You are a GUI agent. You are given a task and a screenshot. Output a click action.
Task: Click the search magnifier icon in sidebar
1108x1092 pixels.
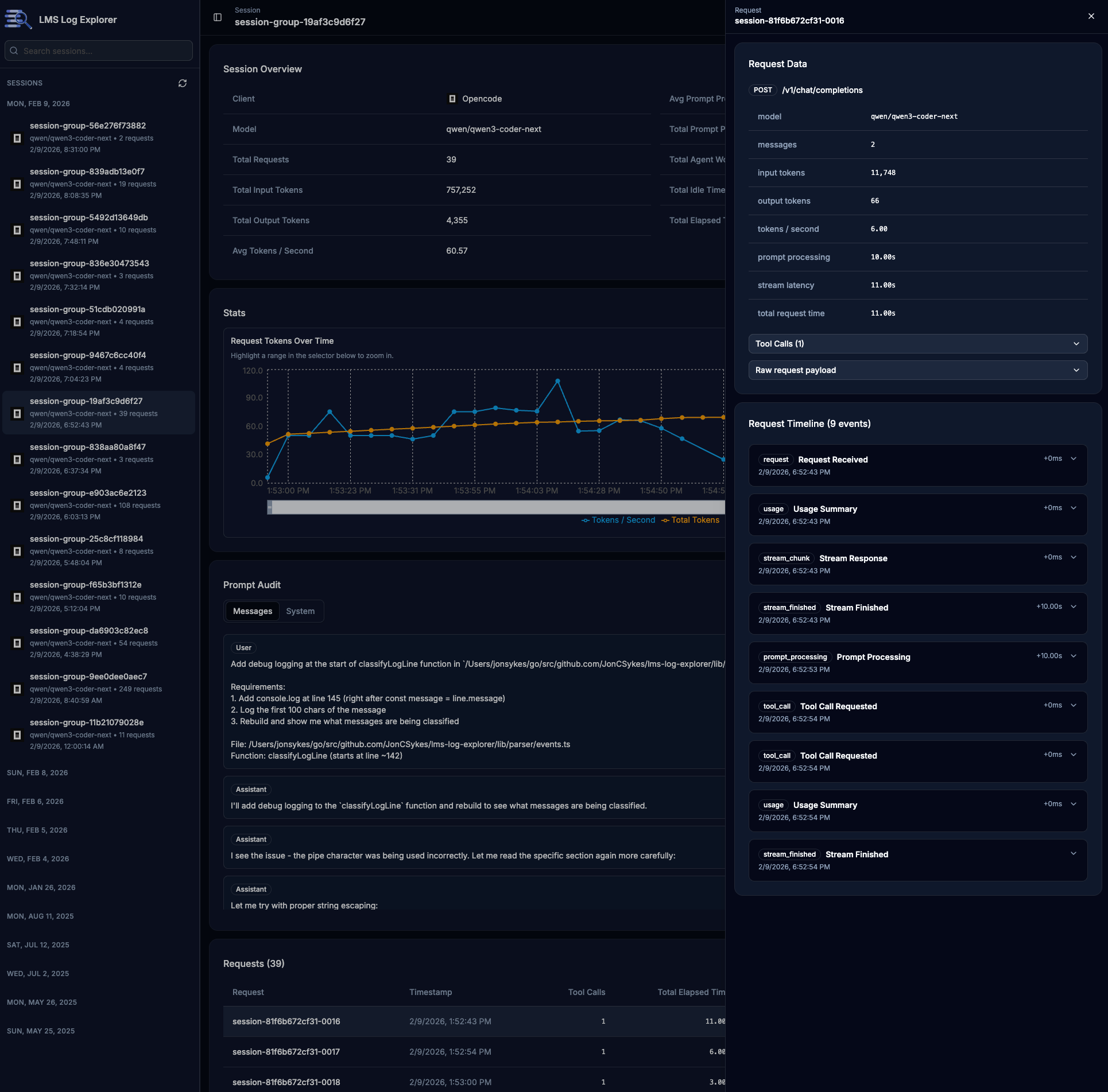click(x=14, y=50)
